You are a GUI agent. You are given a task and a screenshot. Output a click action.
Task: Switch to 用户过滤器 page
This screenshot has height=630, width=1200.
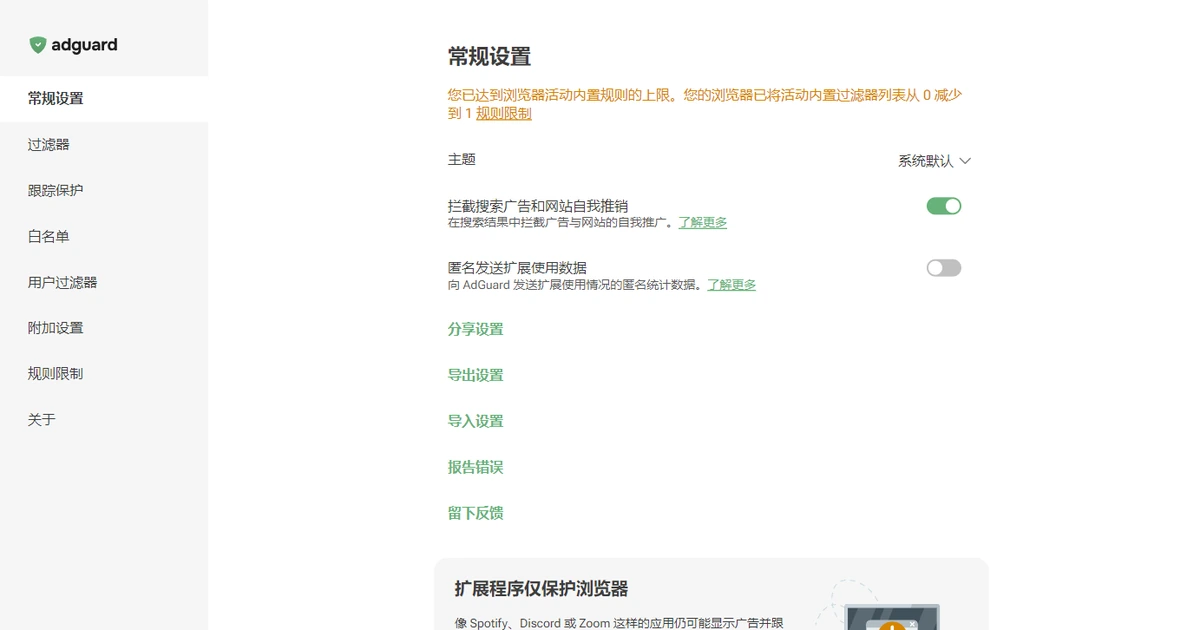(104, 283)
